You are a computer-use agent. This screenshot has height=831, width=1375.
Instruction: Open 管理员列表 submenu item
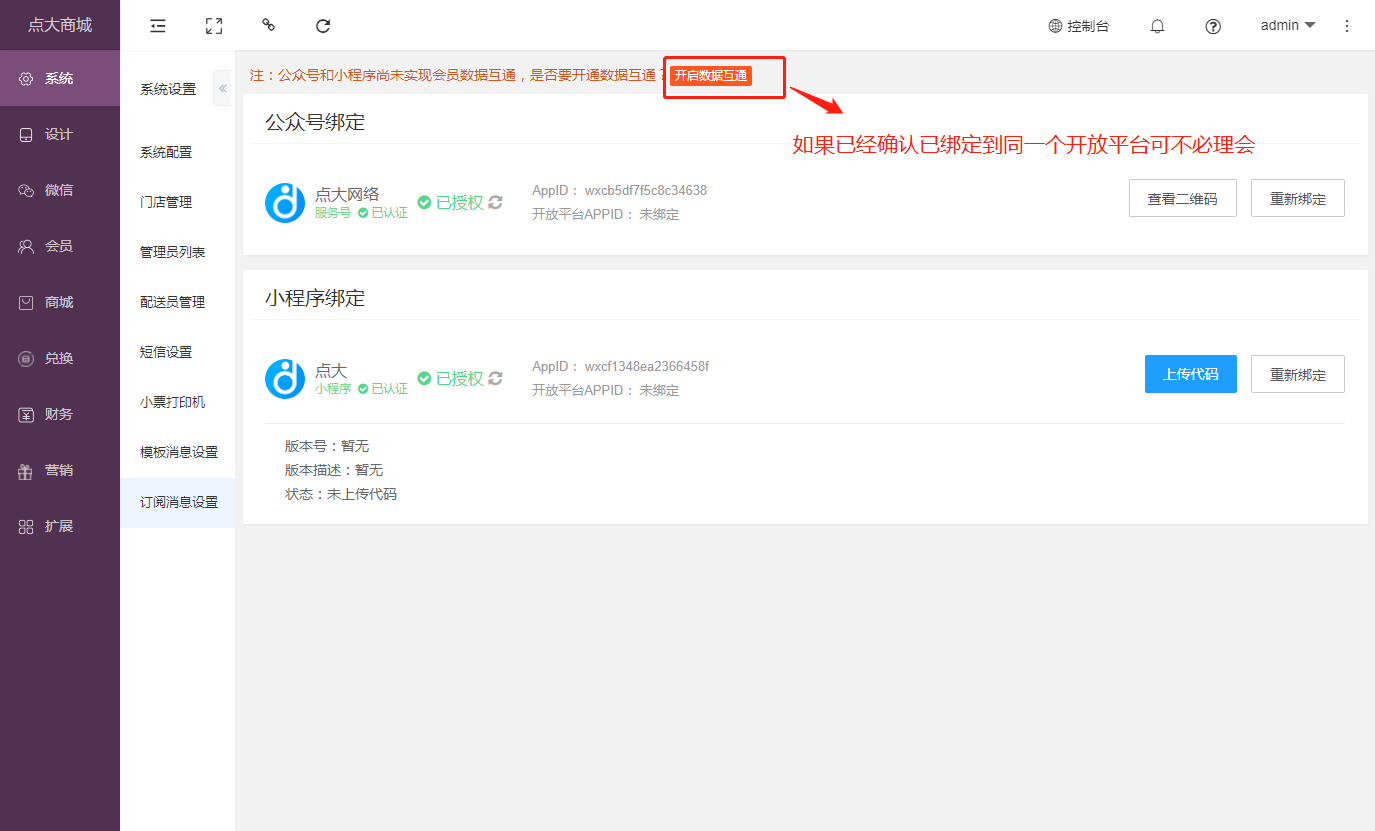(178, 252)
